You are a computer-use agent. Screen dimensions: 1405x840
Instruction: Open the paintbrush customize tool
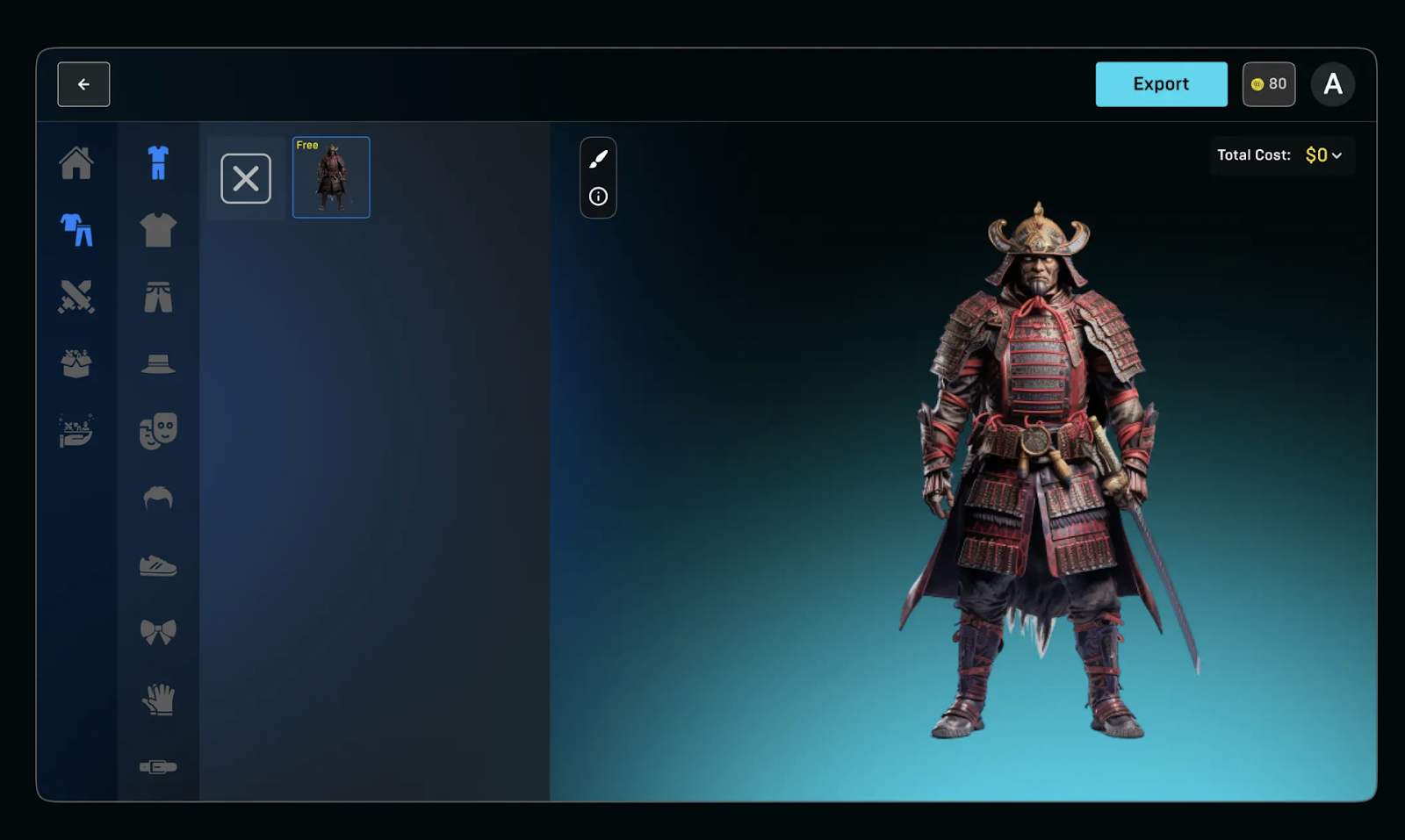point(598,159)
